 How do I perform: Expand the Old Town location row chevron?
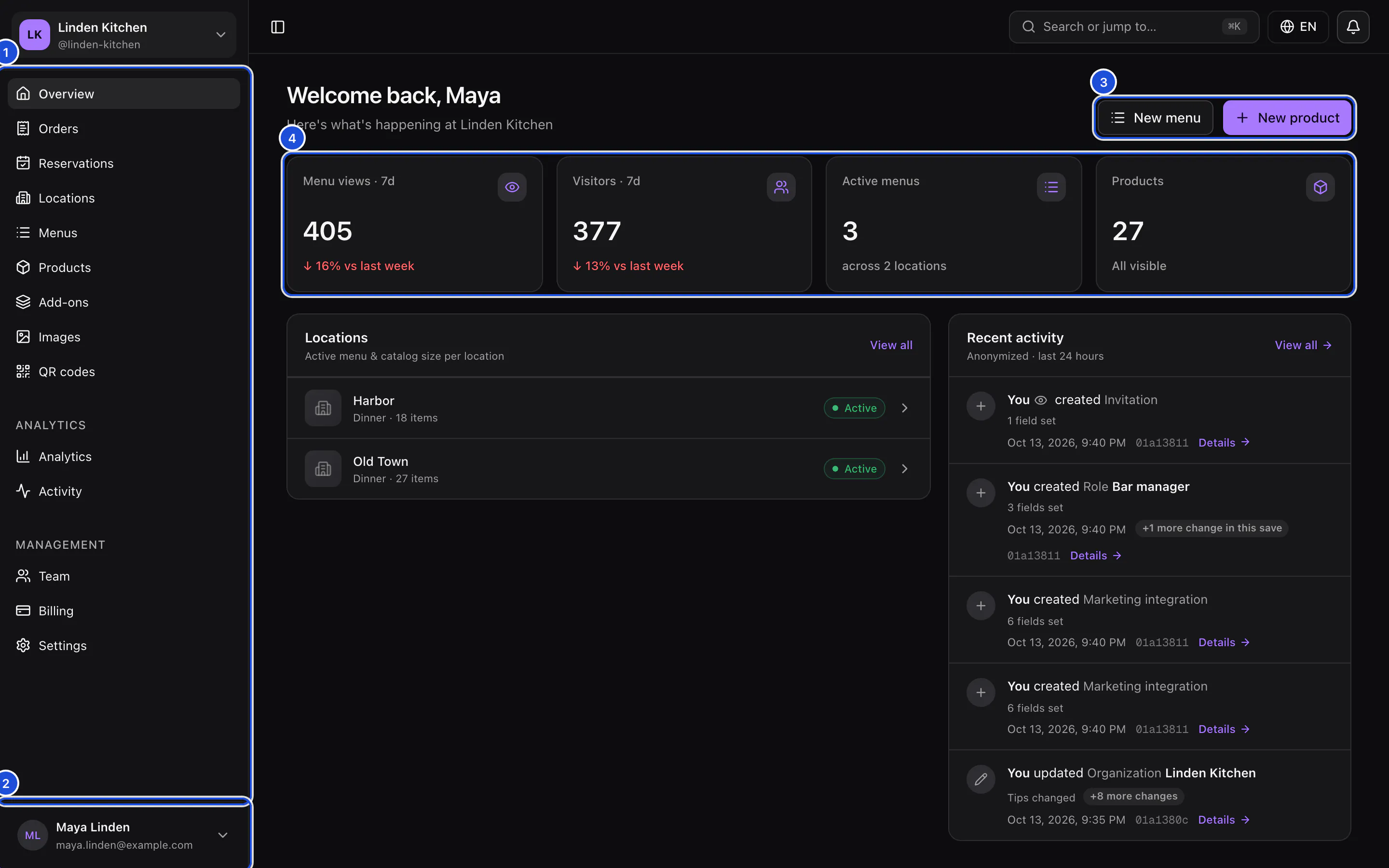click(905, 469)
